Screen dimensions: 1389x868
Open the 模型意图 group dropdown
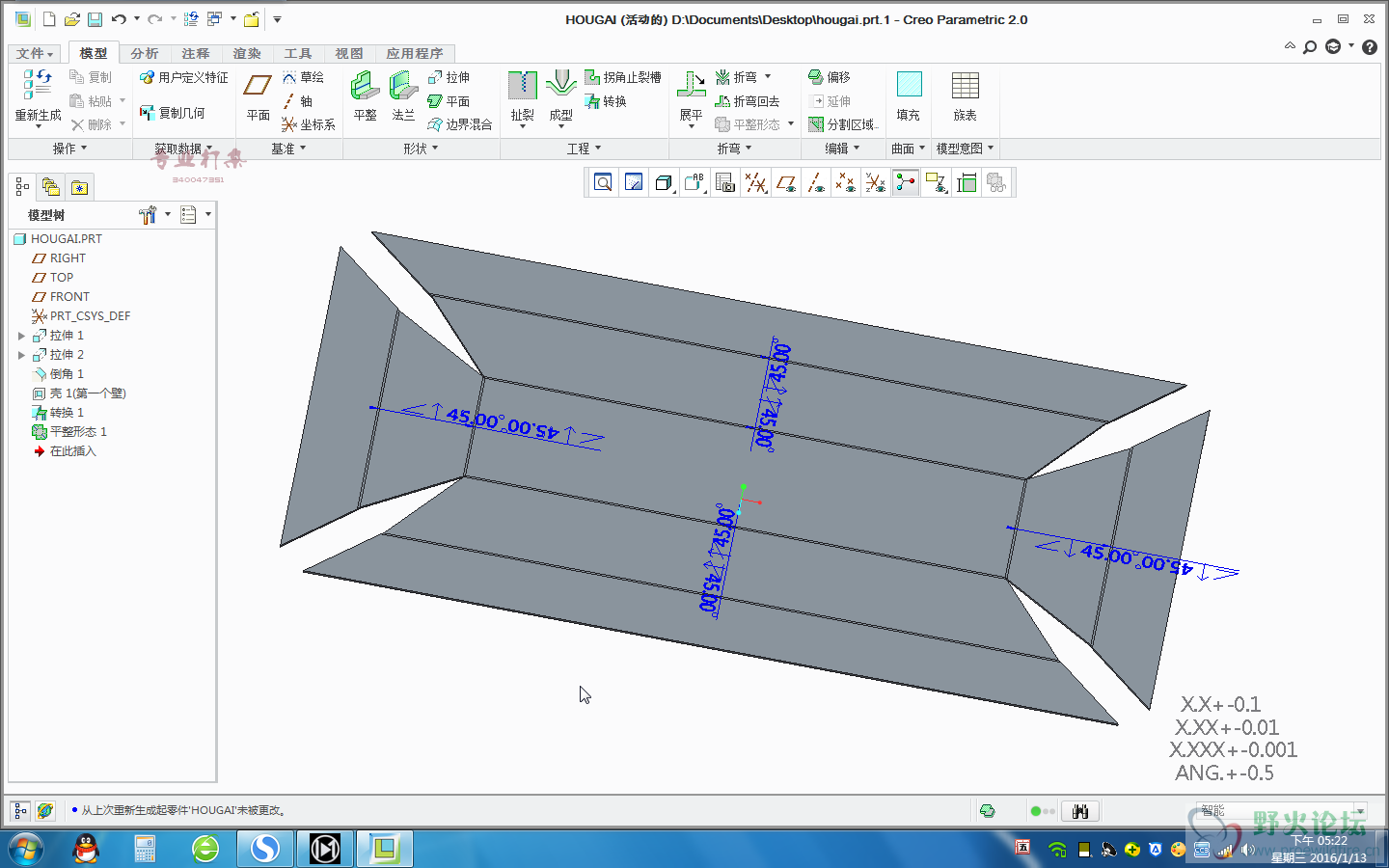[x=965, y=149]
